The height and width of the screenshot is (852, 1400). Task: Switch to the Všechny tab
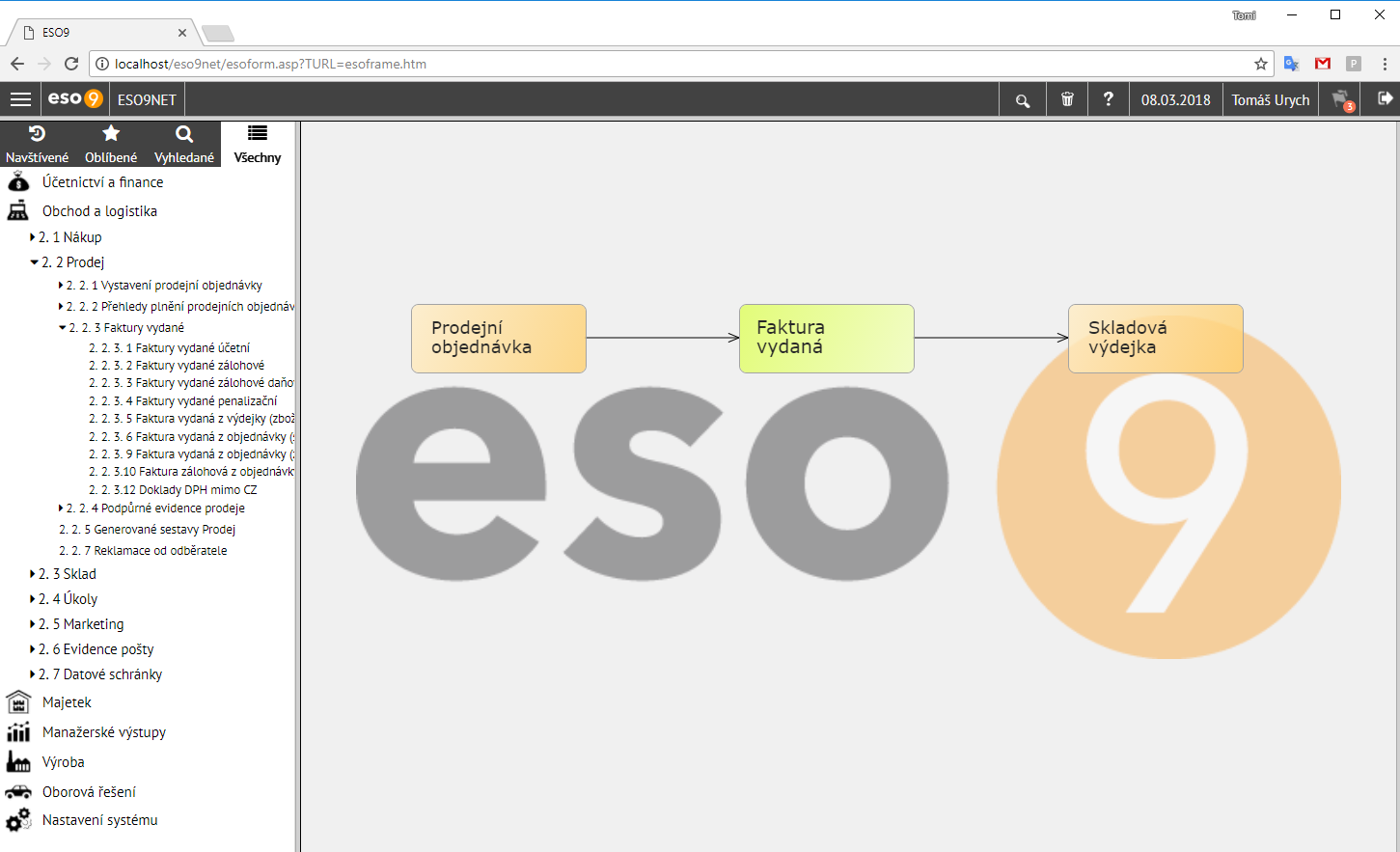click(x=258, y=144)
